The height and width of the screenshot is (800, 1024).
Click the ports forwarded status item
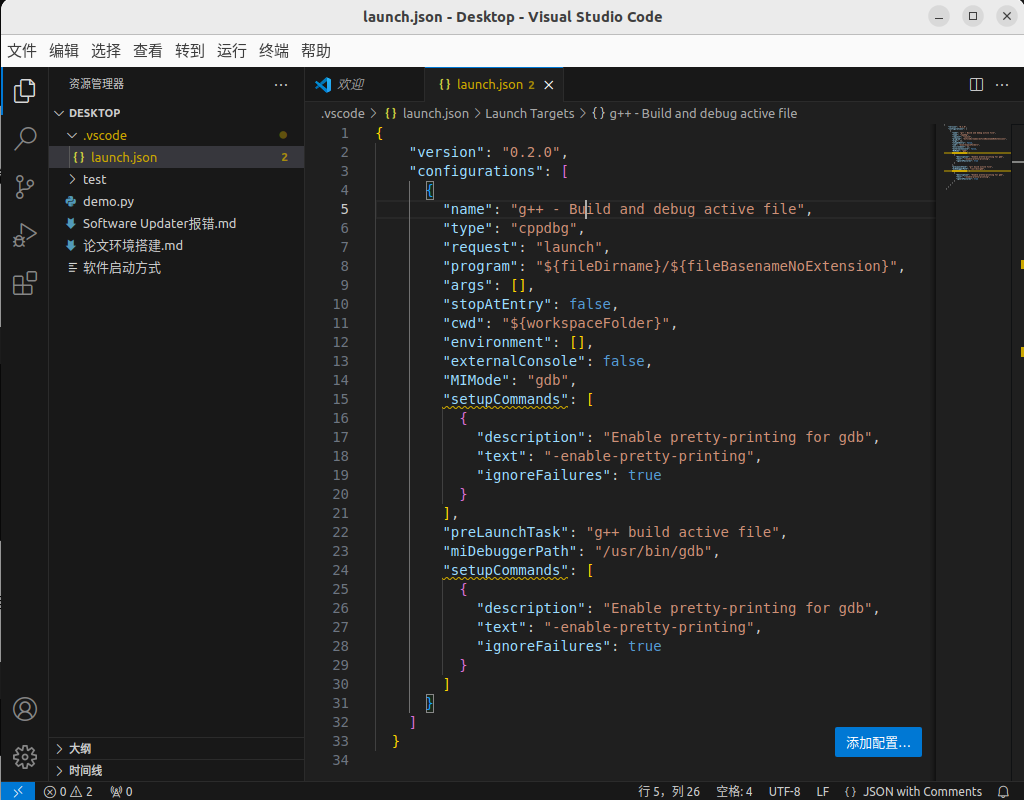pos(121,792)
